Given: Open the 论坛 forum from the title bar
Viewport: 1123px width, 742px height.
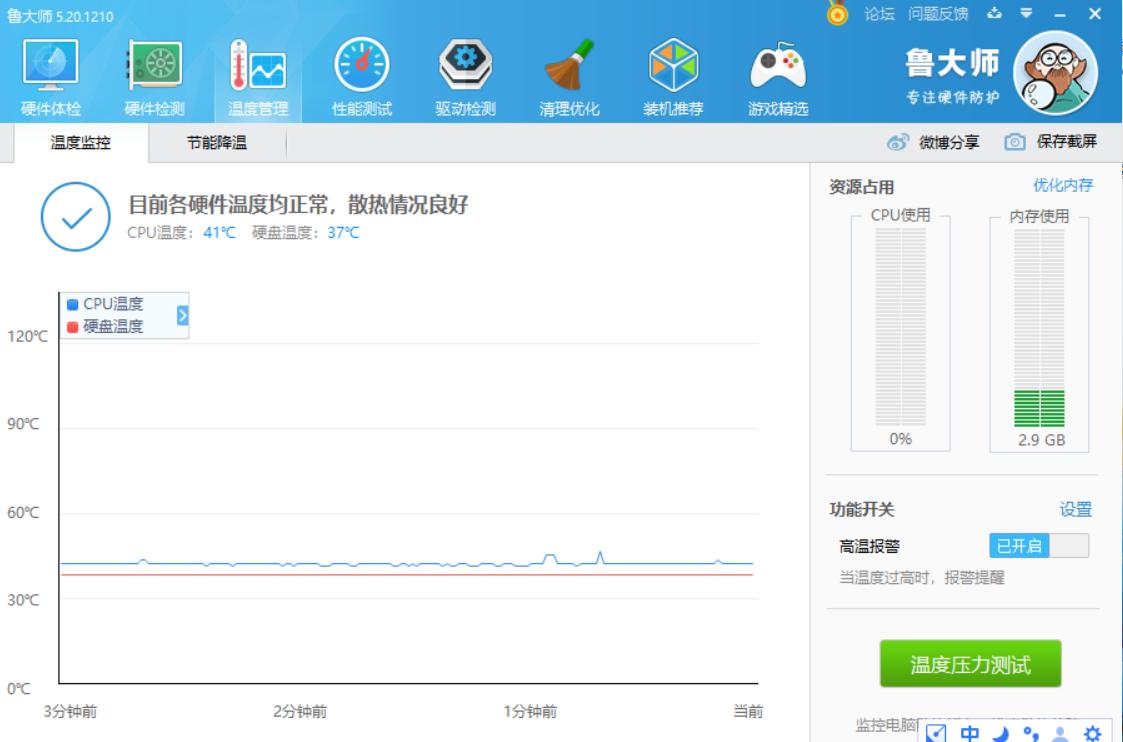Looking at the screenshot, I should coord(878,12).
